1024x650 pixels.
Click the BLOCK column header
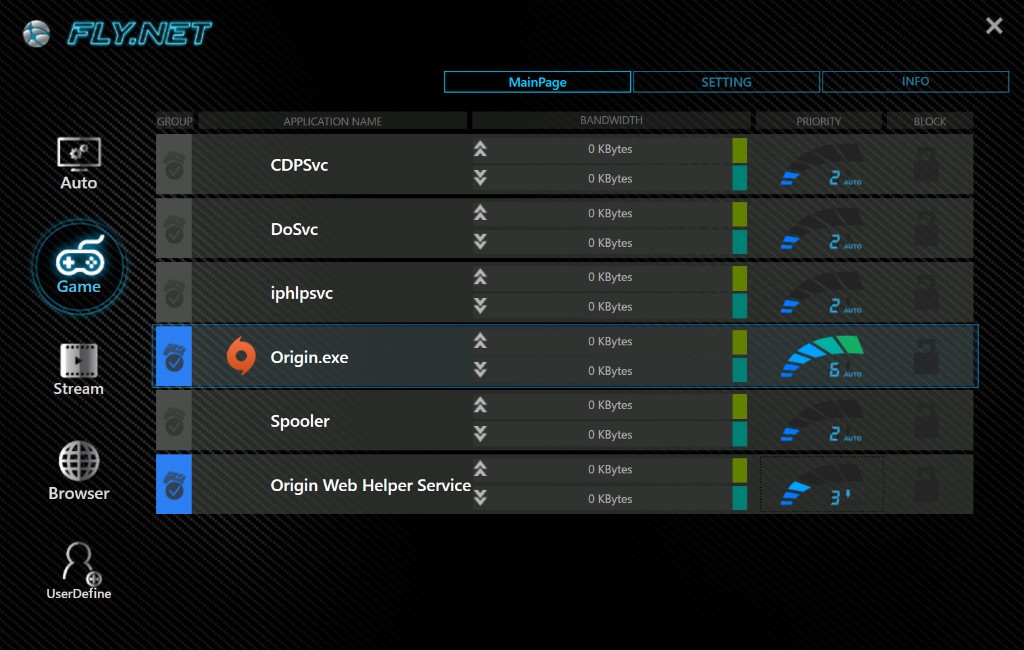click(929, 121)
